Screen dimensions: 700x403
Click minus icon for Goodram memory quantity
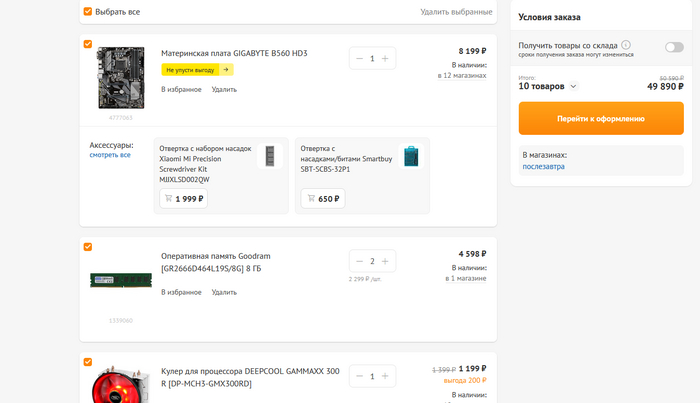[360, 261]
